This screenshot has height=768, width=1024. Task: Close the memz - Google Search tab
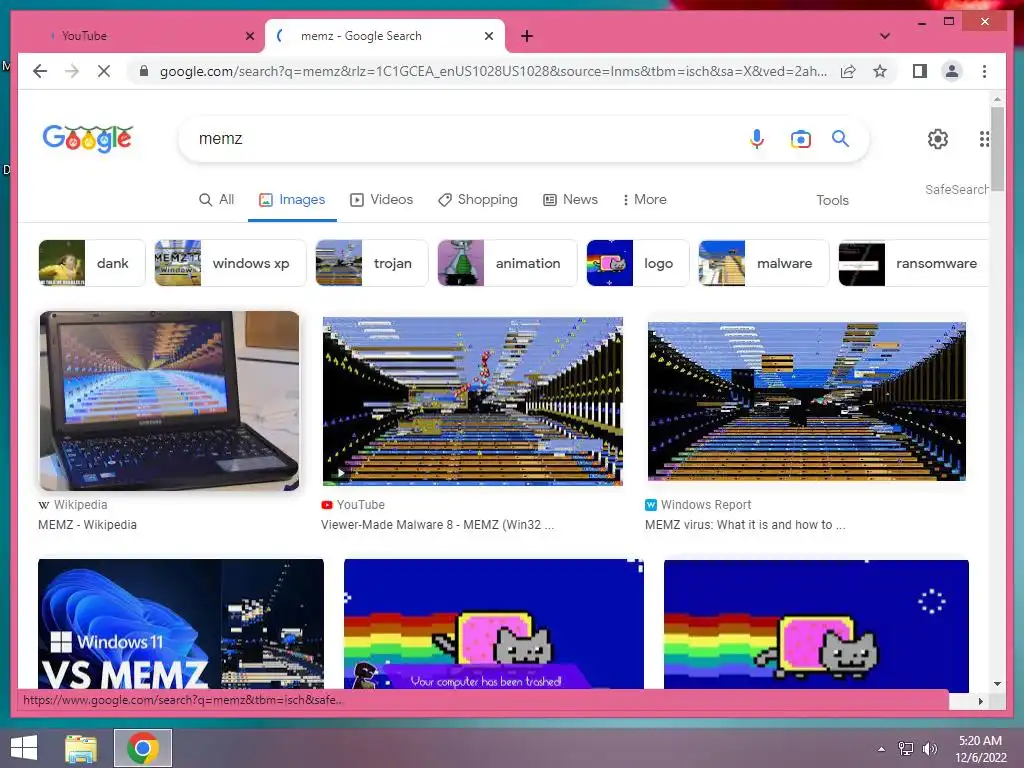488,36
